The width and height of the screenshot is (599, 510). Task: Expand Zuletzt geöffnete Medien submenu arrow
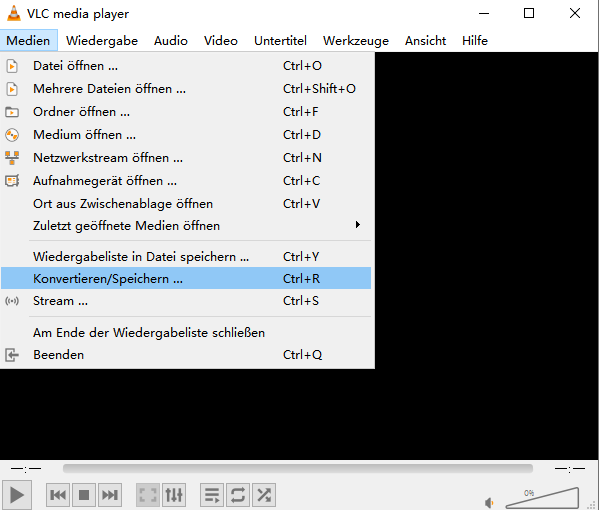pos(358,225)
